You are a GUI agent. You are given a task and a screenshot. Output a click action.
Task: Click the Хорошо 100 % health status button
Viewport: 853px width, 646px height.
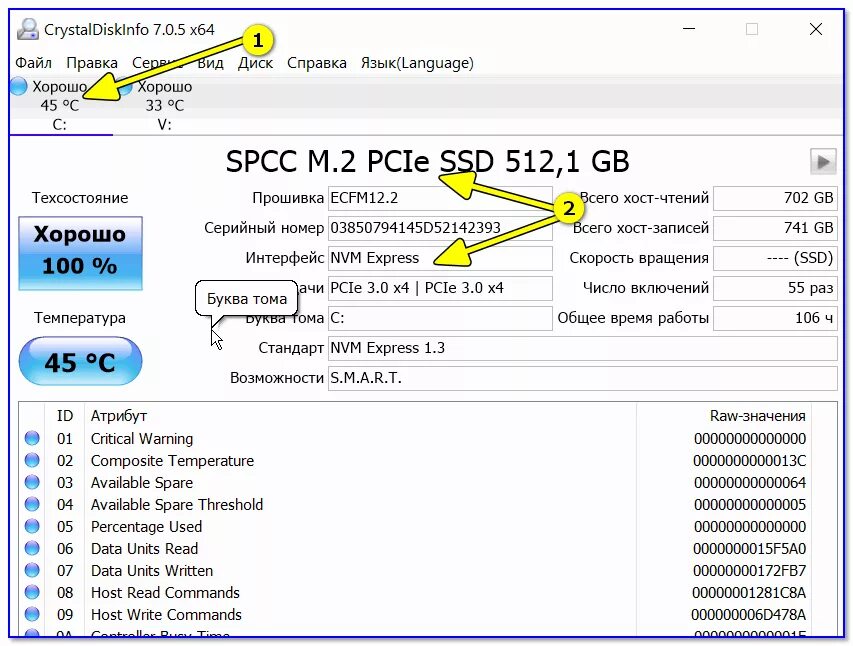pos(81,253)
